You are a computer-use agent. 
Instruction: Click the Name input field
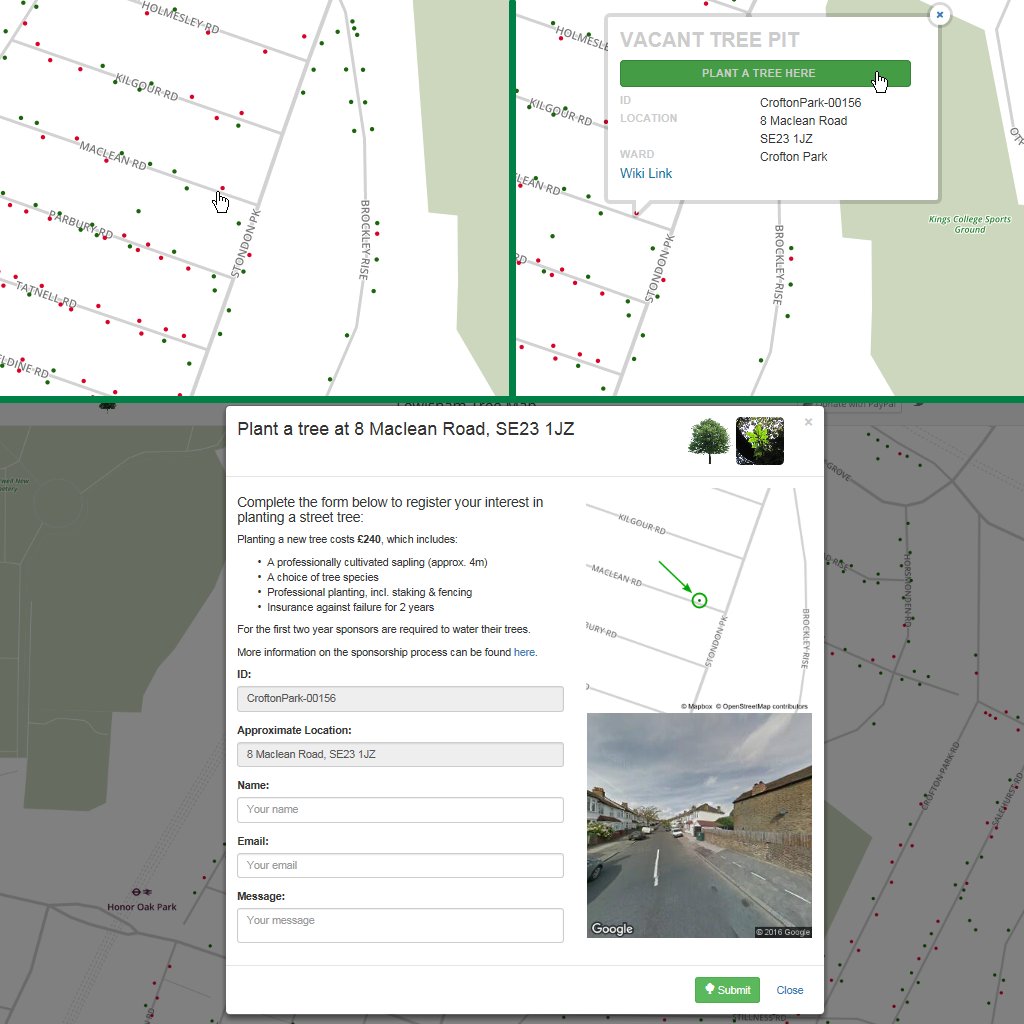point(400,810)
